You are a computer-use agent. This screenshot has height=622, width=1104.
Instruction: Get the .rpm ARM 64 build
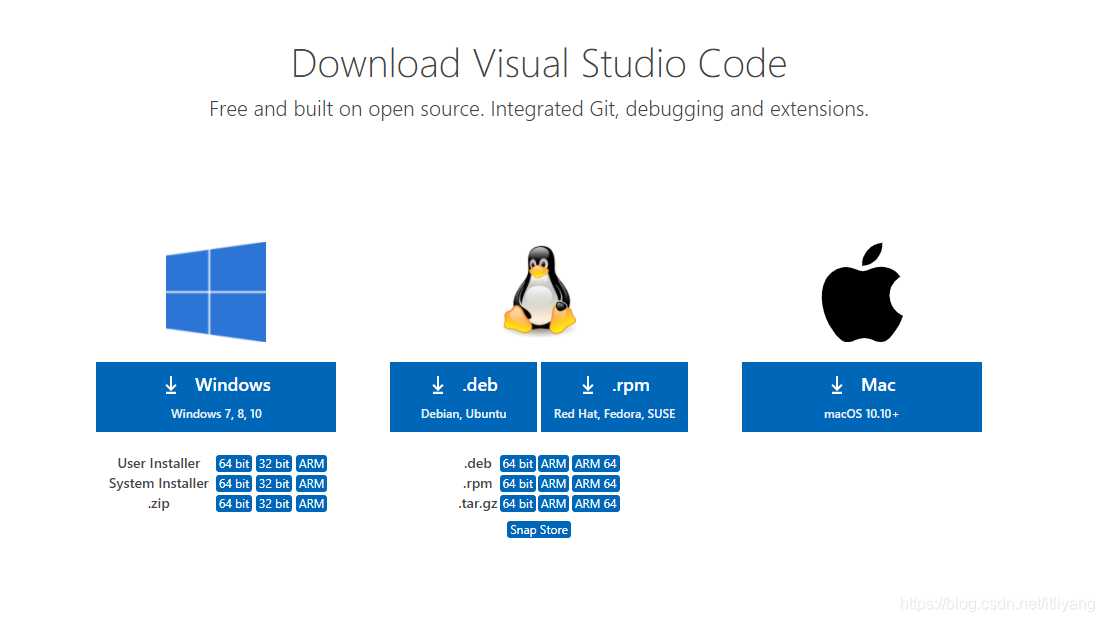coord(596,483)
